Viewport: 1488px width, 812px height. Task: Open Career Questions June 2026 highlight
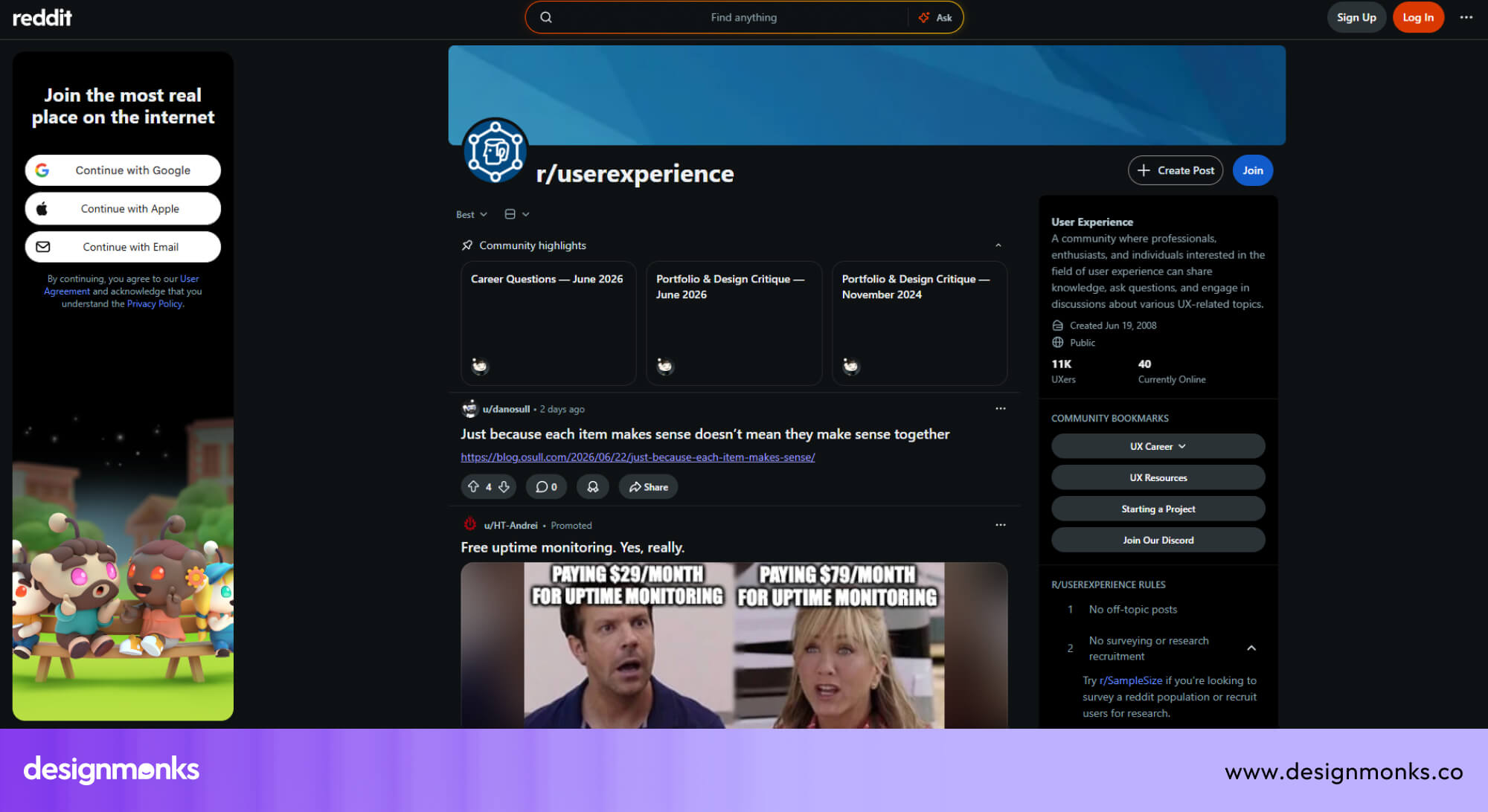coord(548,323)
